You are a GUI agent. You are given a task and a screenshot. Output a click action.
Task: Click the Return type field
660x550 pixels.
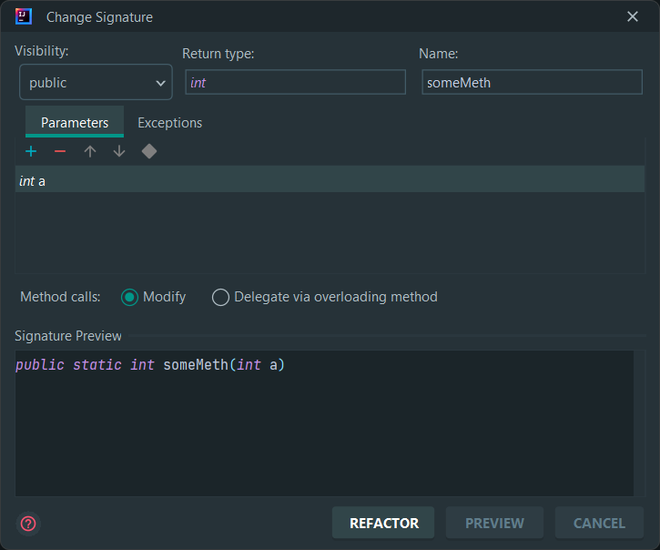pos(295,83)
